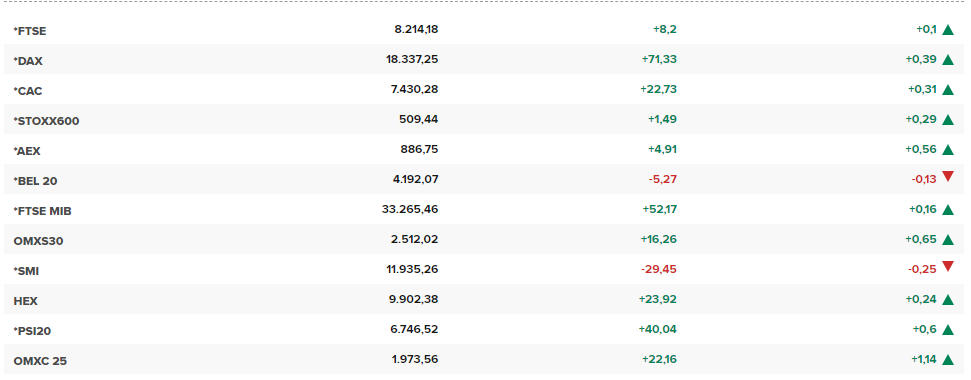The image size is (971, 380).
Task: Open the *FTSE index link
Action: pos(30,31)
